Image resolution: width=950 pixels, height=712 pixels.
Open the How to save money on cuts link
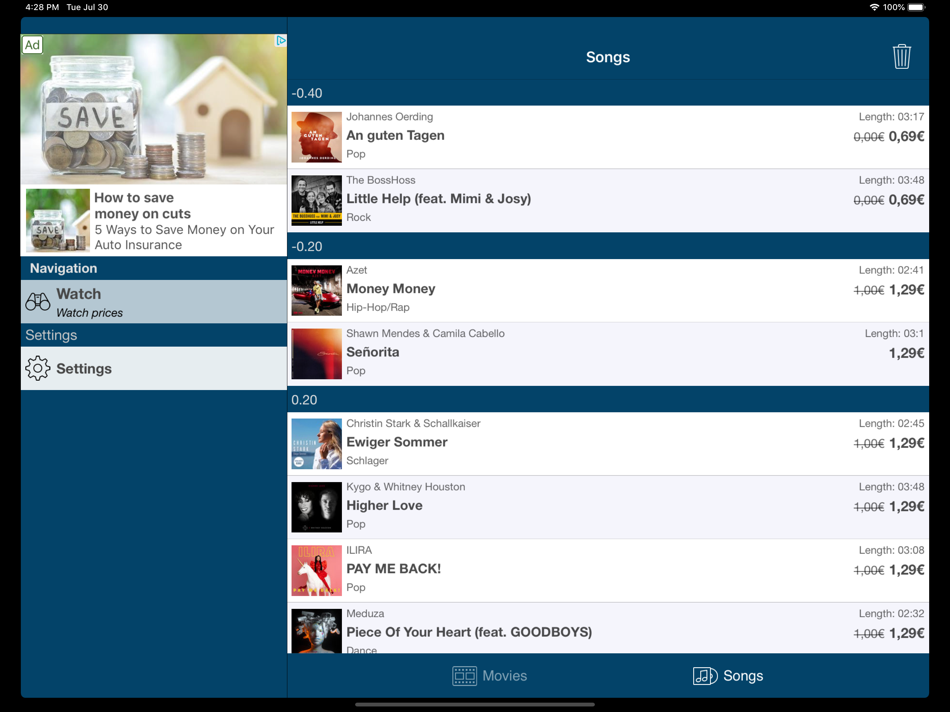point(142,205)
